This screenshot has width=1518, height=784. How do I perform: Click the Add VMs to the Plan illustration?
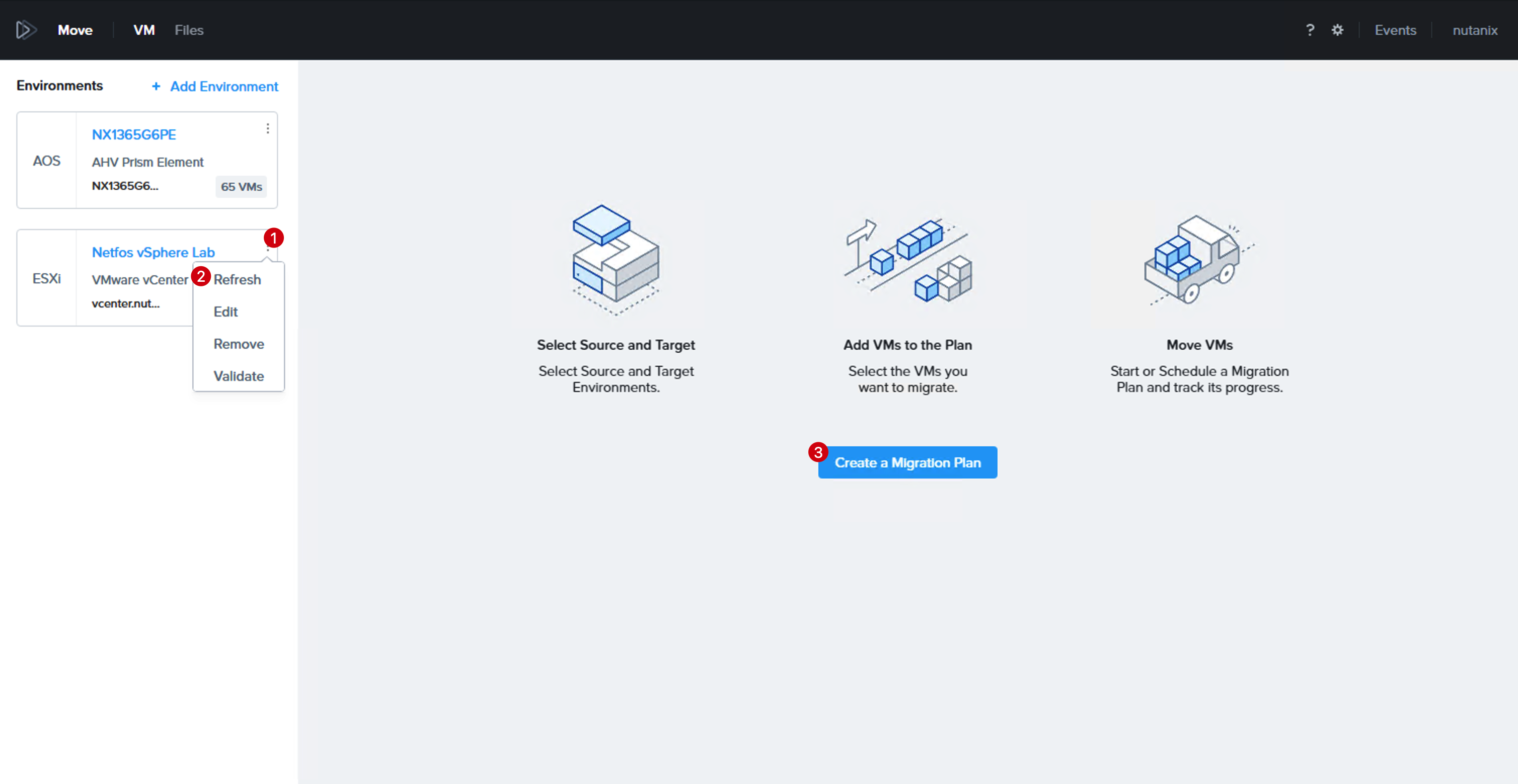click(907, 260)
